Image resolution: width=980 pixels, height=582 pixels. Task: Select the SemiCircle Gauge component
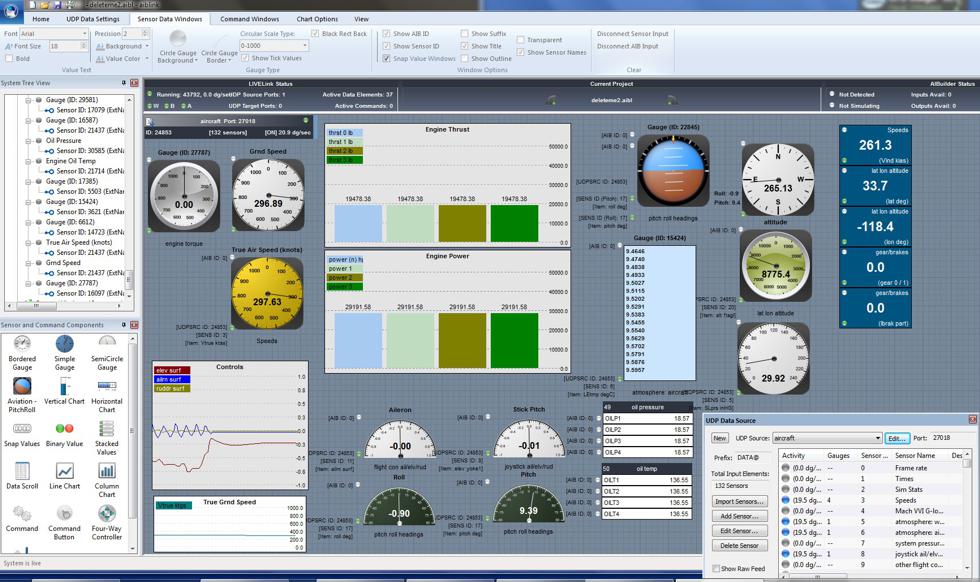point(107,353)
